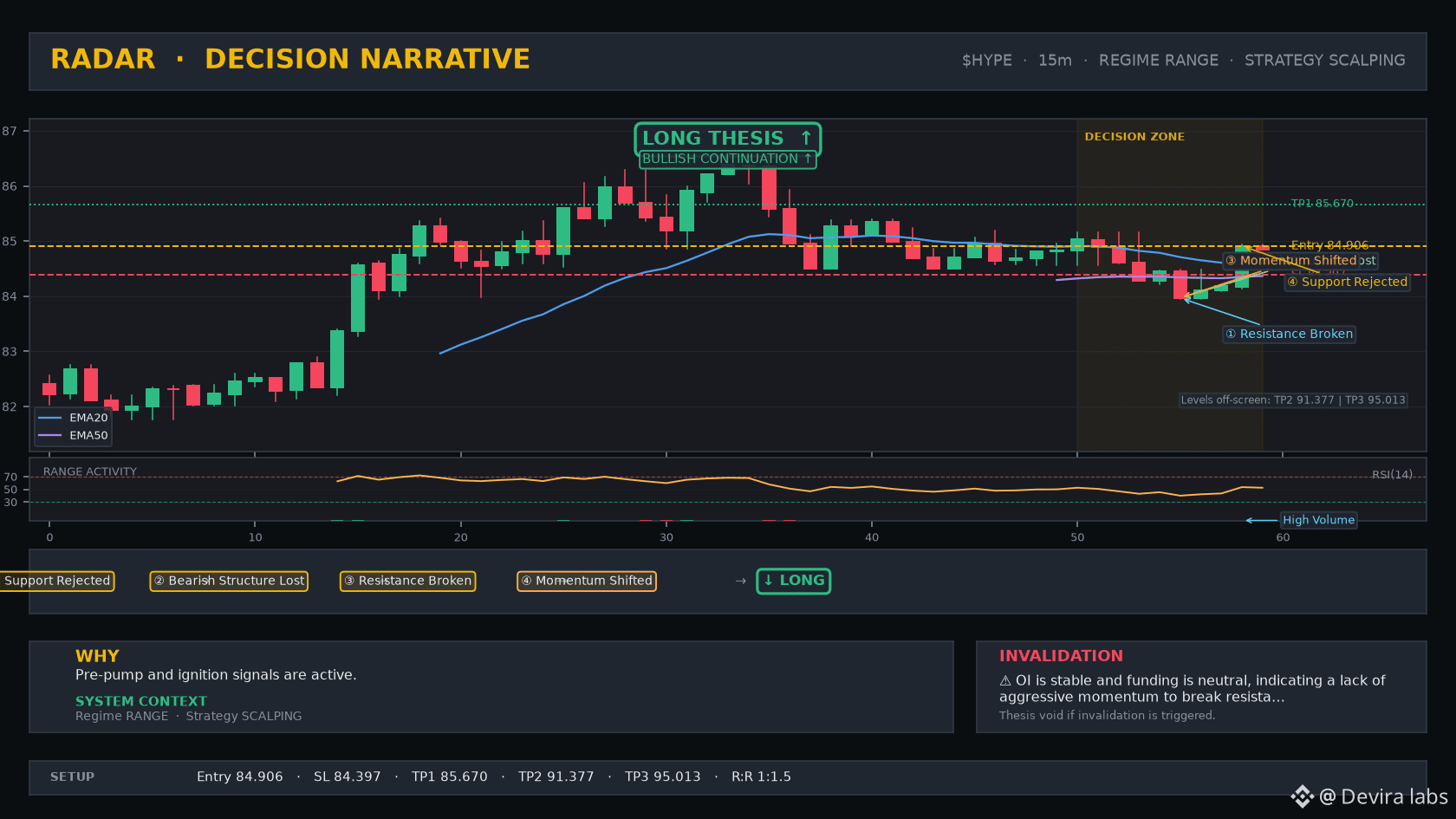Click the WHY heading
The width and height of the screenshot is (1456, 819).
97,656
